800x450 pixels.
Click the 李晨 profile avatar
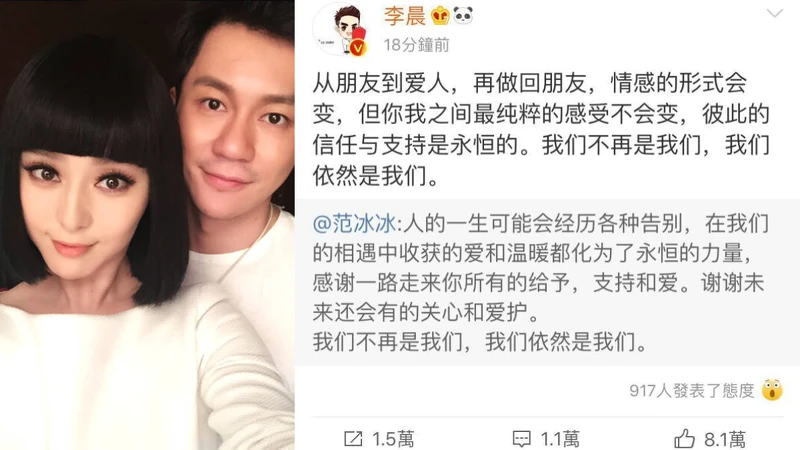(340, 29)
